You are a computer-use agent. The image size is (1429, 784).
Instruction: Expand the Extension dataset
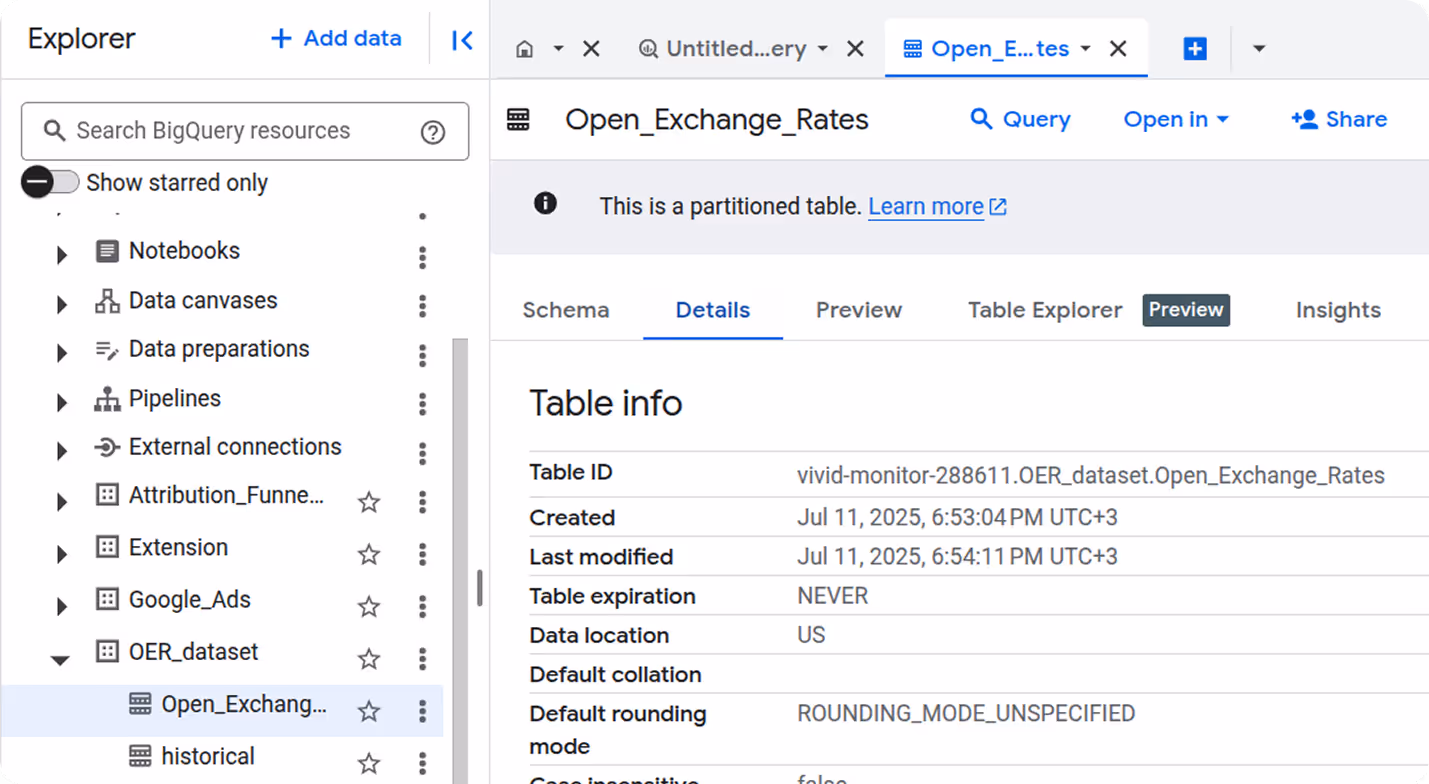click(x=62, y=554)
